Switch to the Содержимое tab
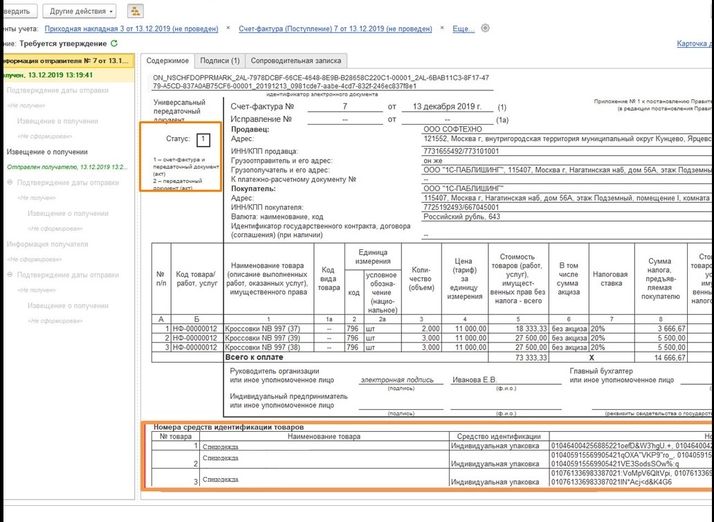Image resolution: width=714 pixels, height=522 pixels. point(165,61)
